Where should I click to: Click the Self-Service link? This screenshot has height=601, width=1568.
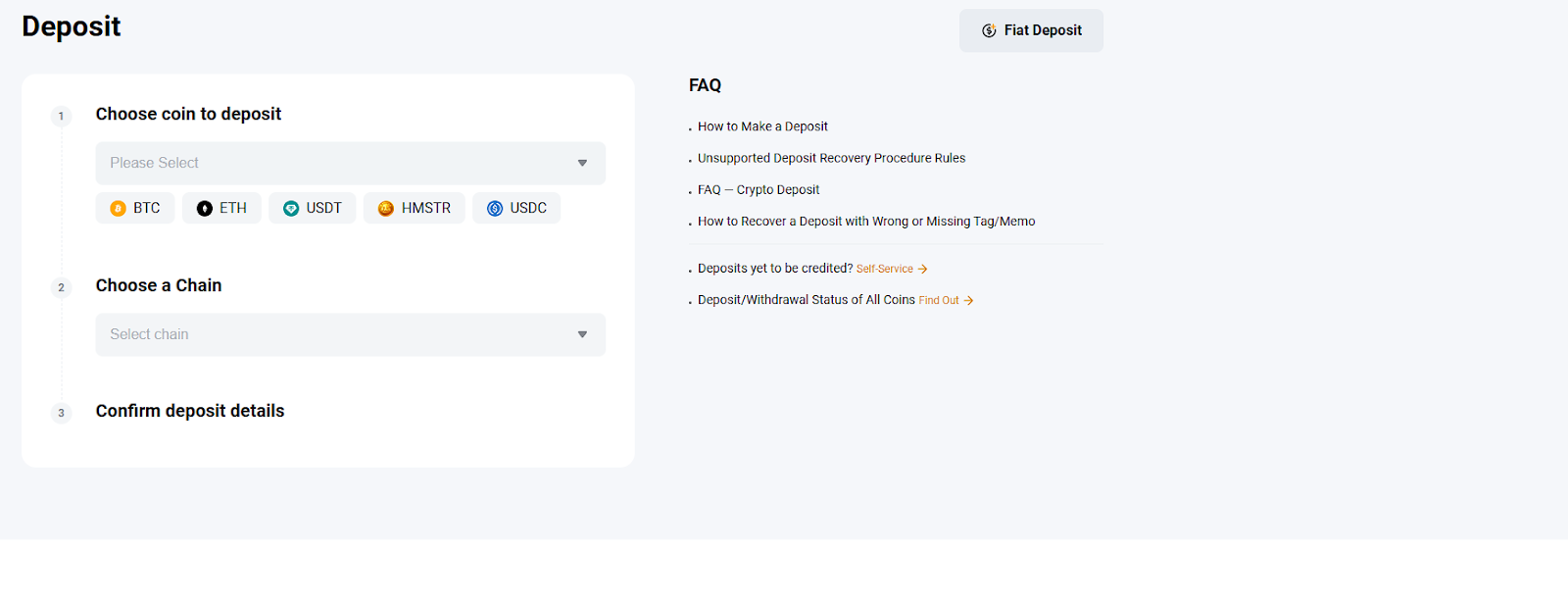click(x=884, y=269)
